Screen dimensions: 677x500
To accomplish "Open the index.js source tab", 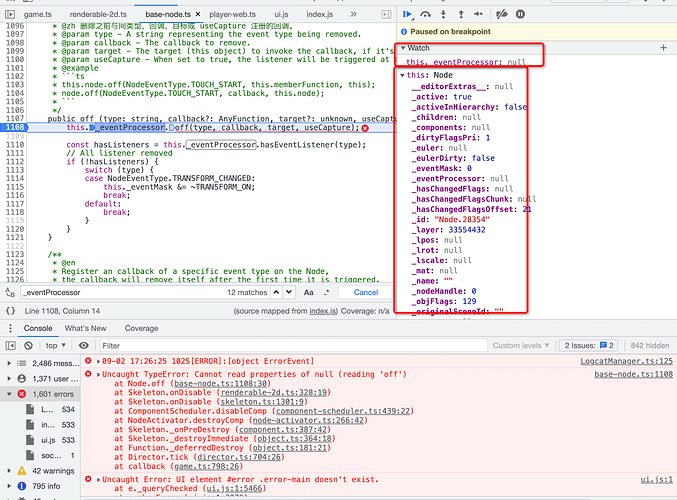I will coord(320,14).
